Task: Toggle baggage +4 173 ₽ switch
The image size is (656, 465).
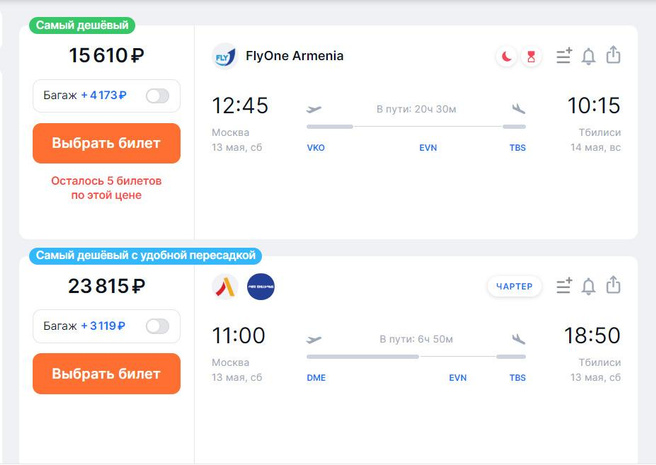Action: [158, 96]
